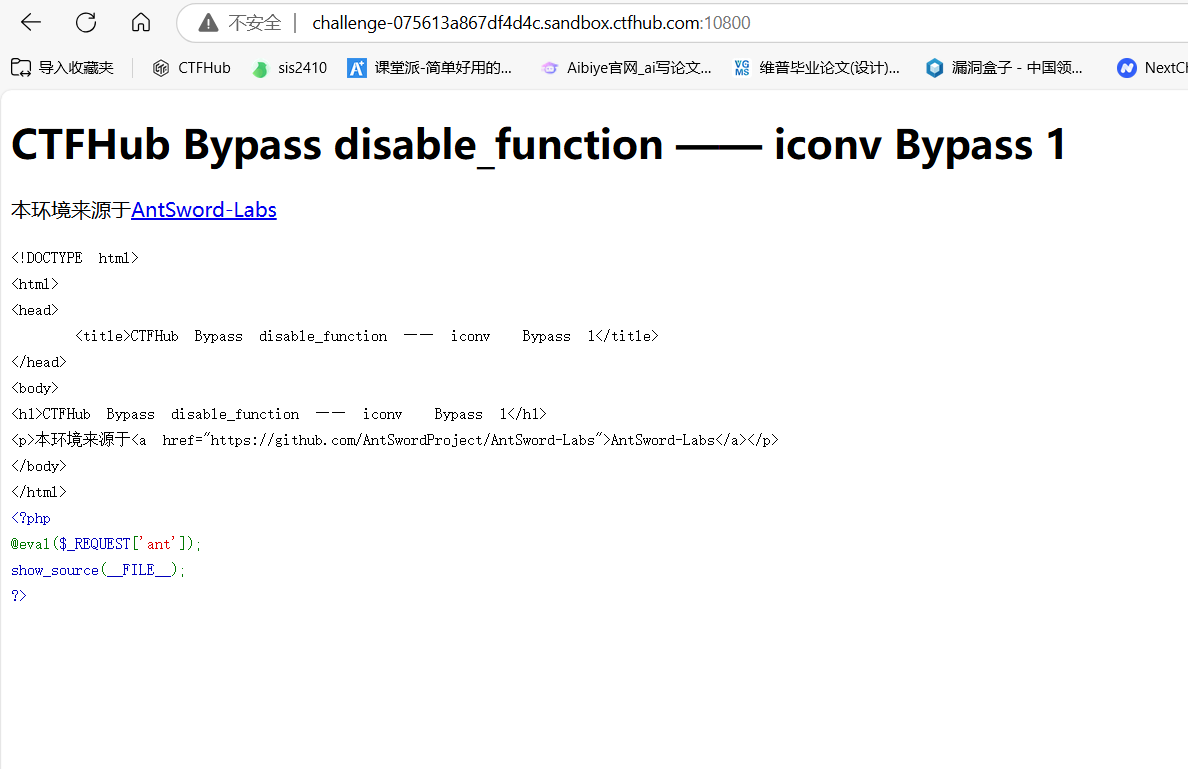Follow the AntSword-Labs hyperlink

point(204,210)
